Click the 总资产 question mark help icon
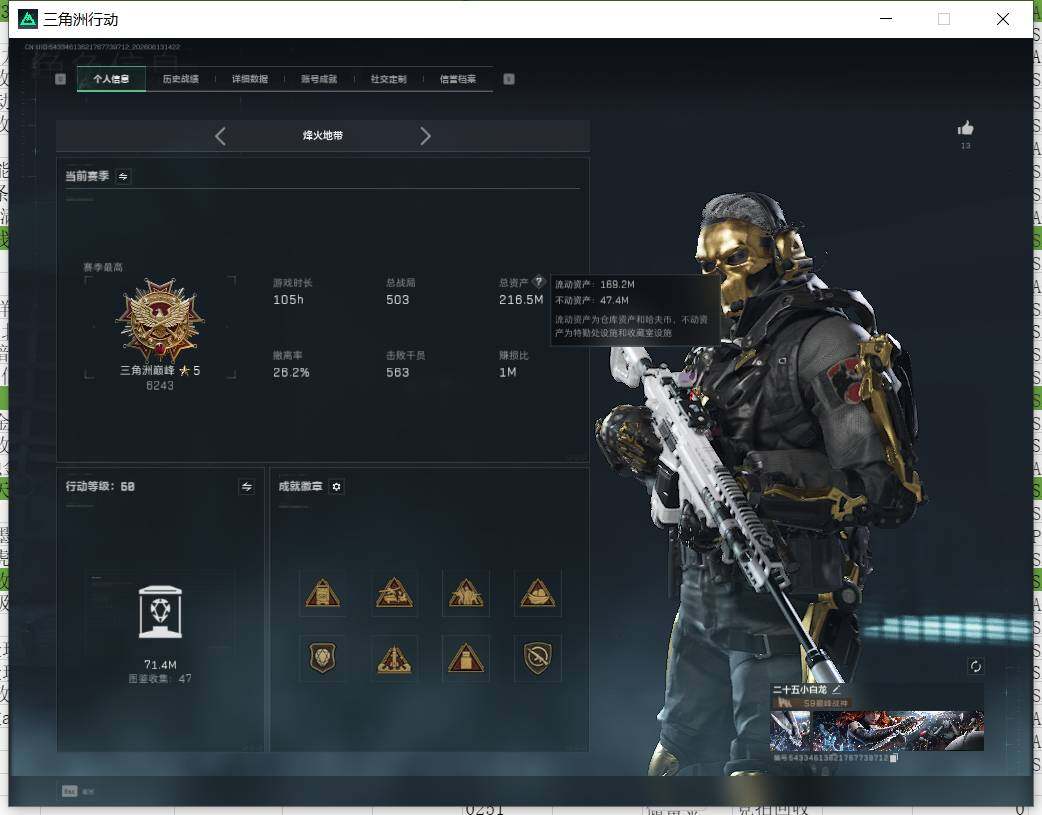This screenshot has width=1042, height=815. 539,281
